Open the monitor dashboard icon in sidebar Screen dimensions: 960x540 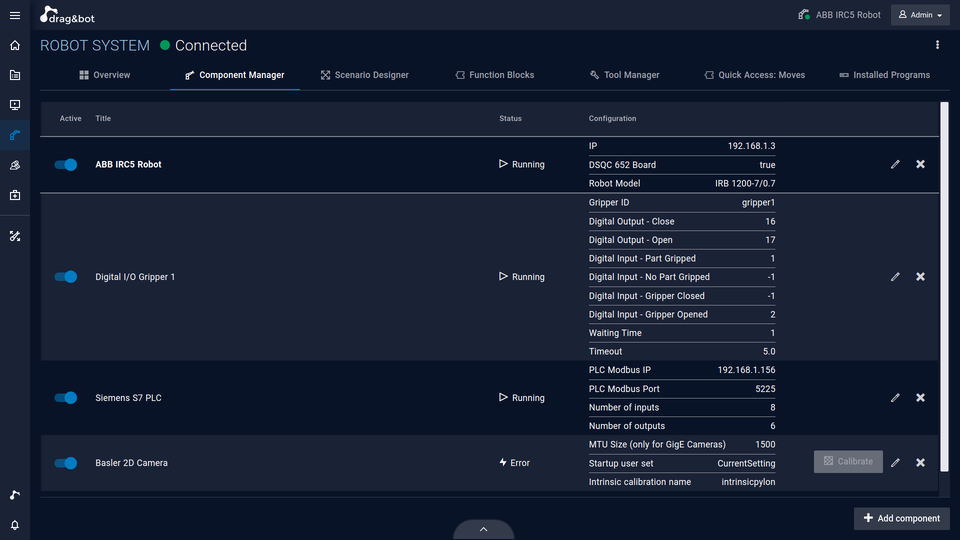pos(15,105)
